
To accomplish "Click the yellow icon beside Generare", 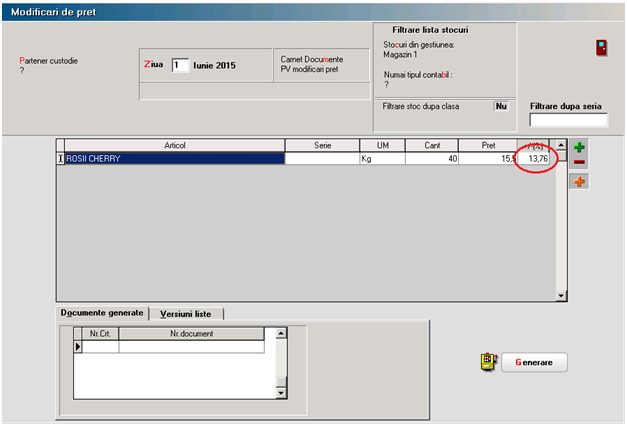I will tap(488, 362).
